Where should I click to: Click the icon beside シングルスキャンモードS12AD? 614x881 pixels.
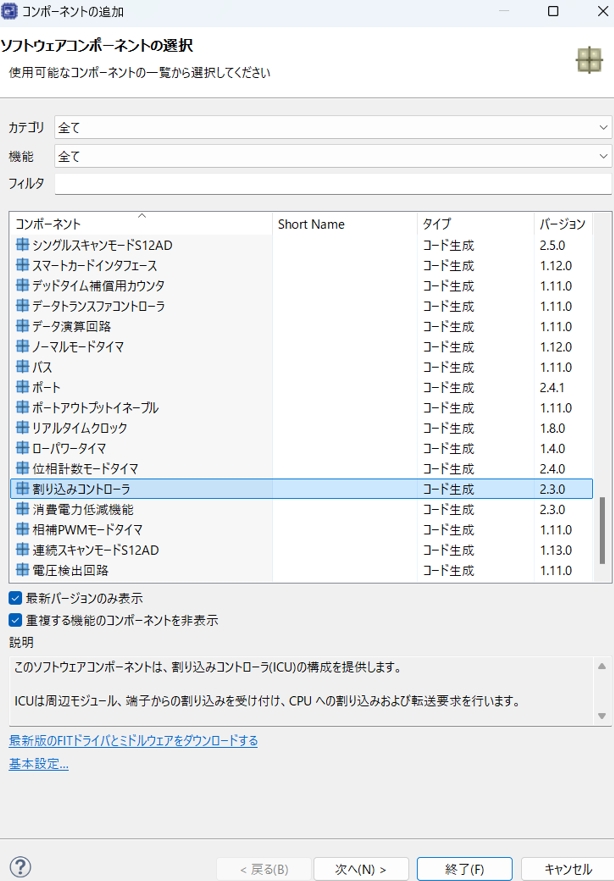23,245
